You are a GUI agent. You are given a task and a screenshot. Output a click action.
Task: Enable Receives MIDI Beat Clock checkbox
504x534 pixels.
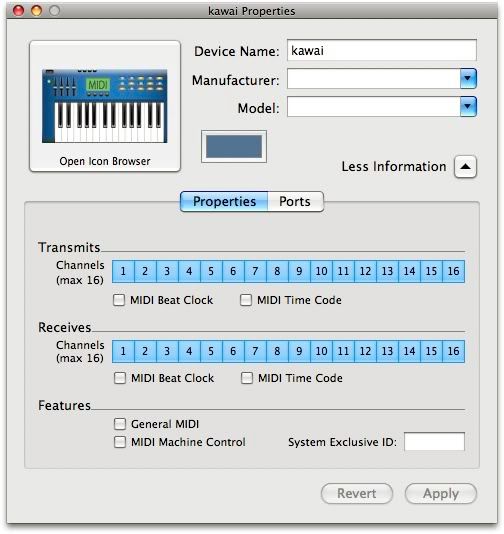120,378
